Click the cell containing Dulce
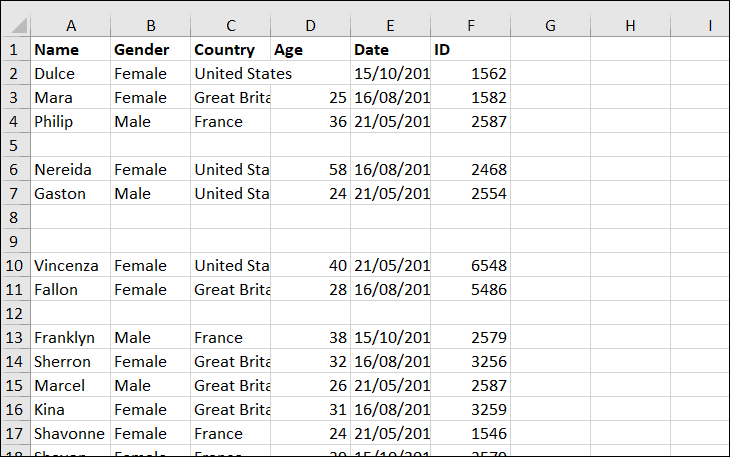 70,73
